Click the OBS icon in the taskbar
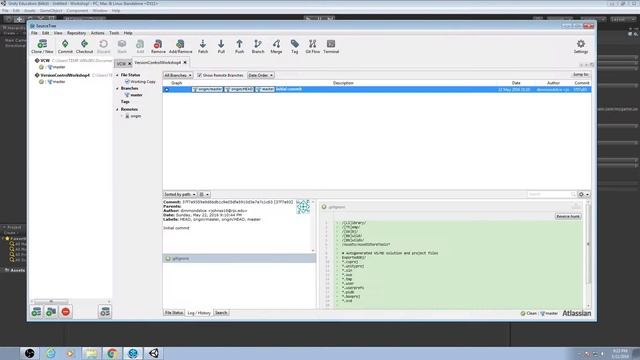 coord(30,353)
